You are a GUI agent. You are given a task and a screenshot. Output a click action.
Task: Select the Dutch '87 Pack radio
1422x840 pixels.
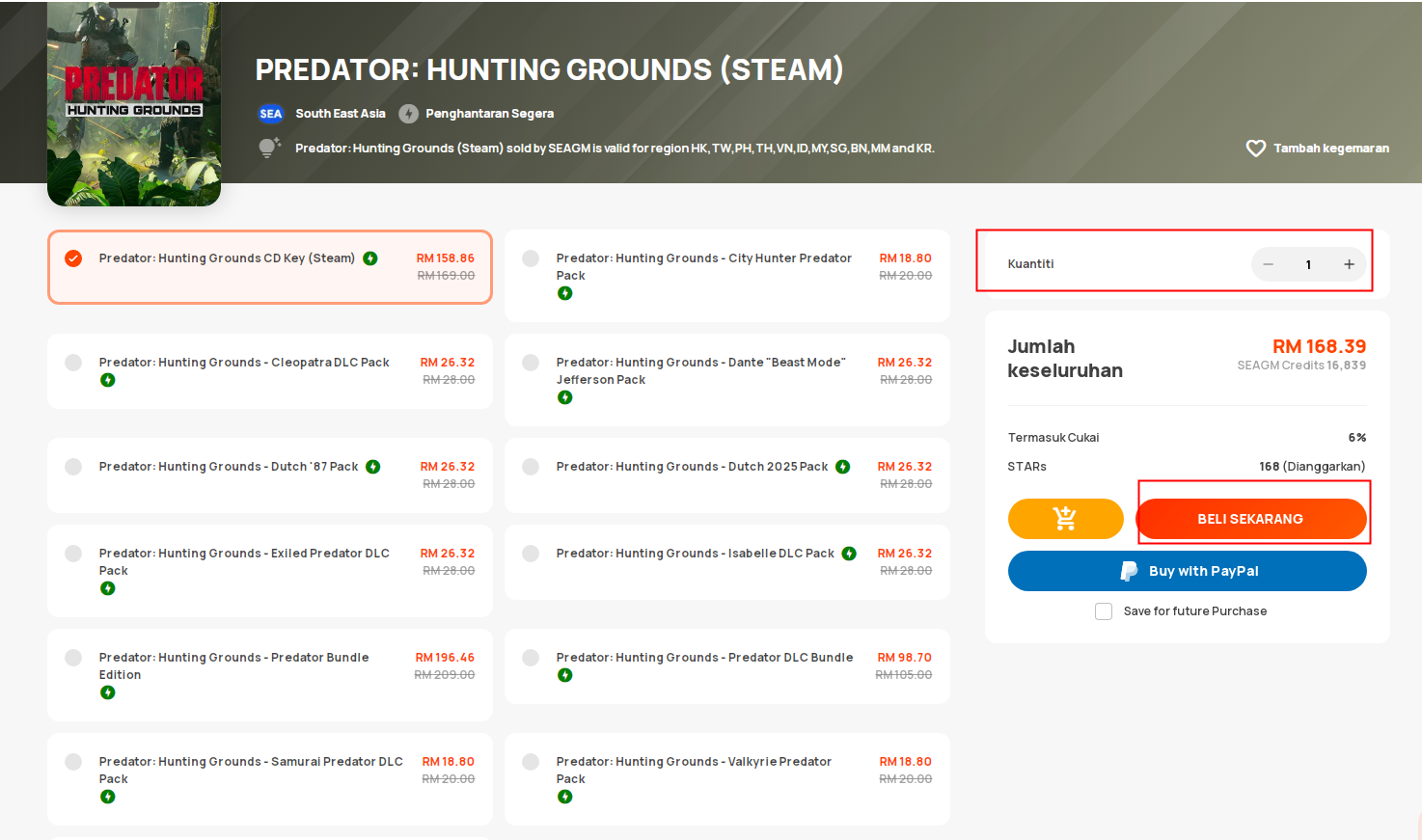coord(73,467)
